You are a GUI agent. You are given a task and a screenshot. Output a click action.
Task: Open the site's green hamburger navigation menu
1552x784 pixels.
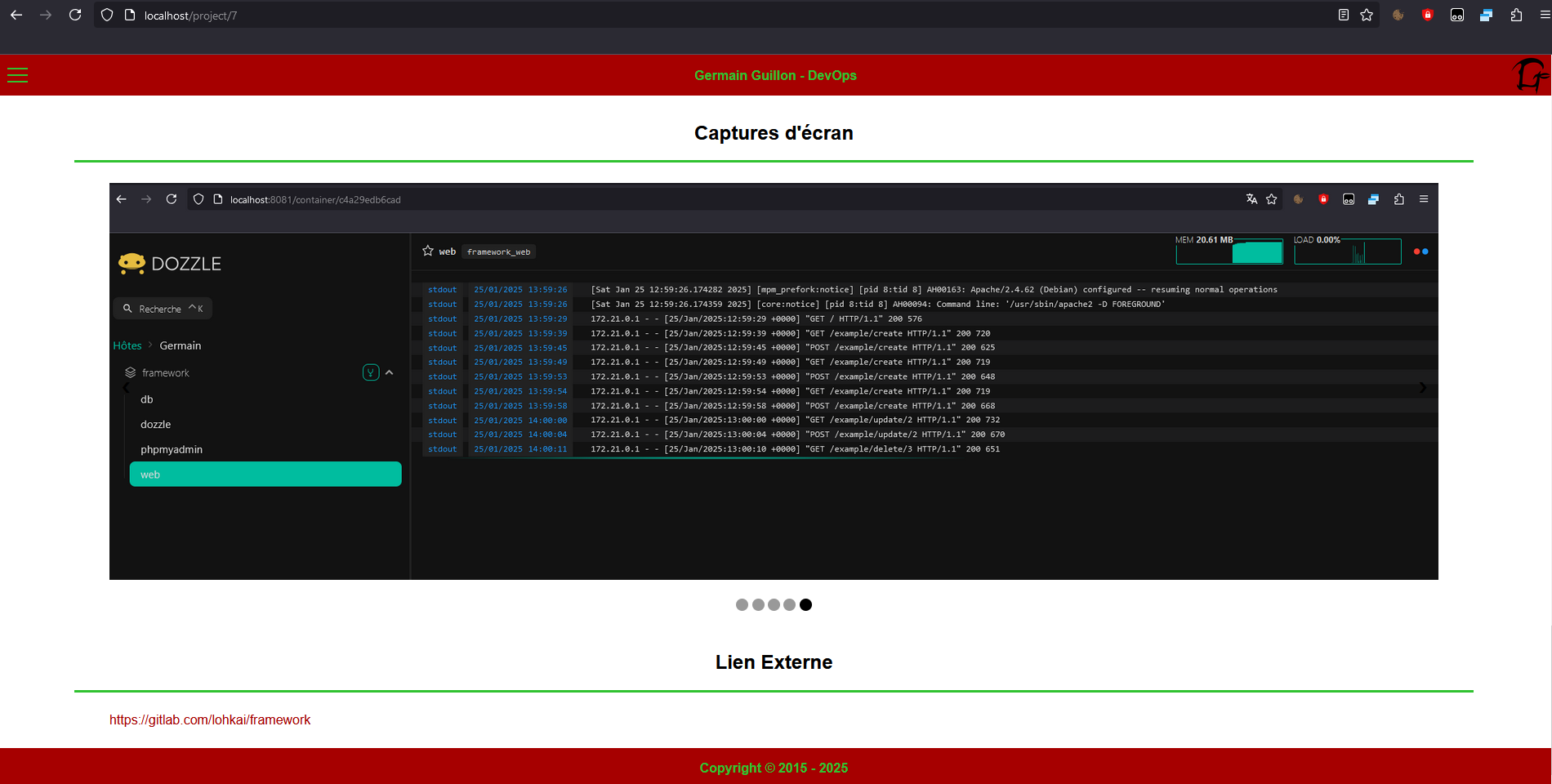tap(17, 75)
